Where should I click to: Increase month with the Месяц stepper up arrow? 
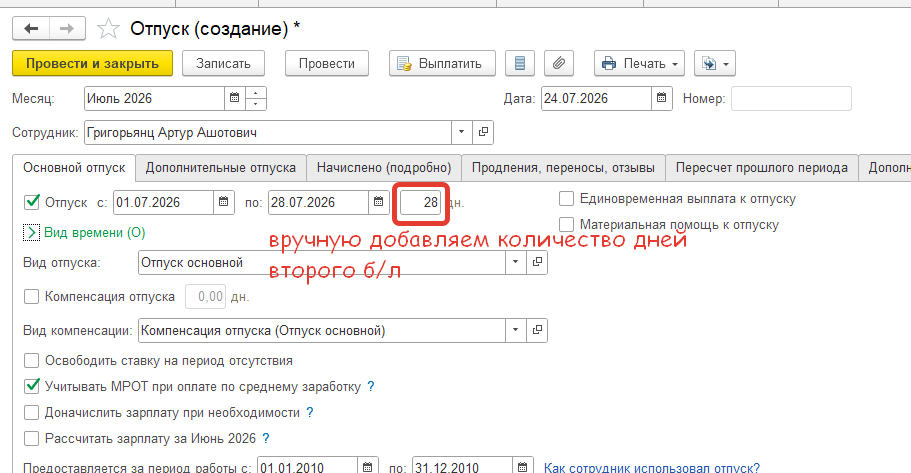256,93
